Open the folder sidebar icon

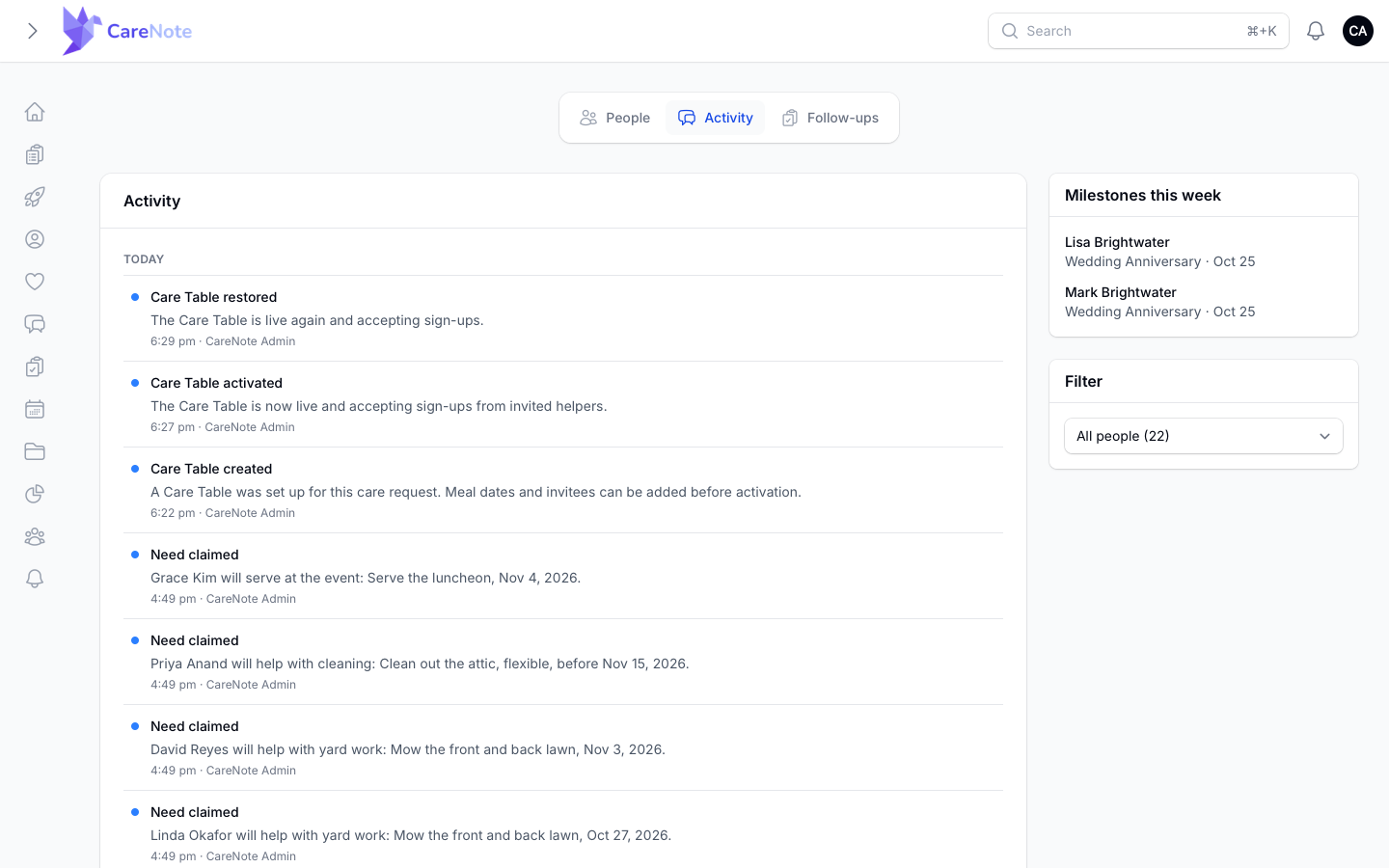point(35,451)
